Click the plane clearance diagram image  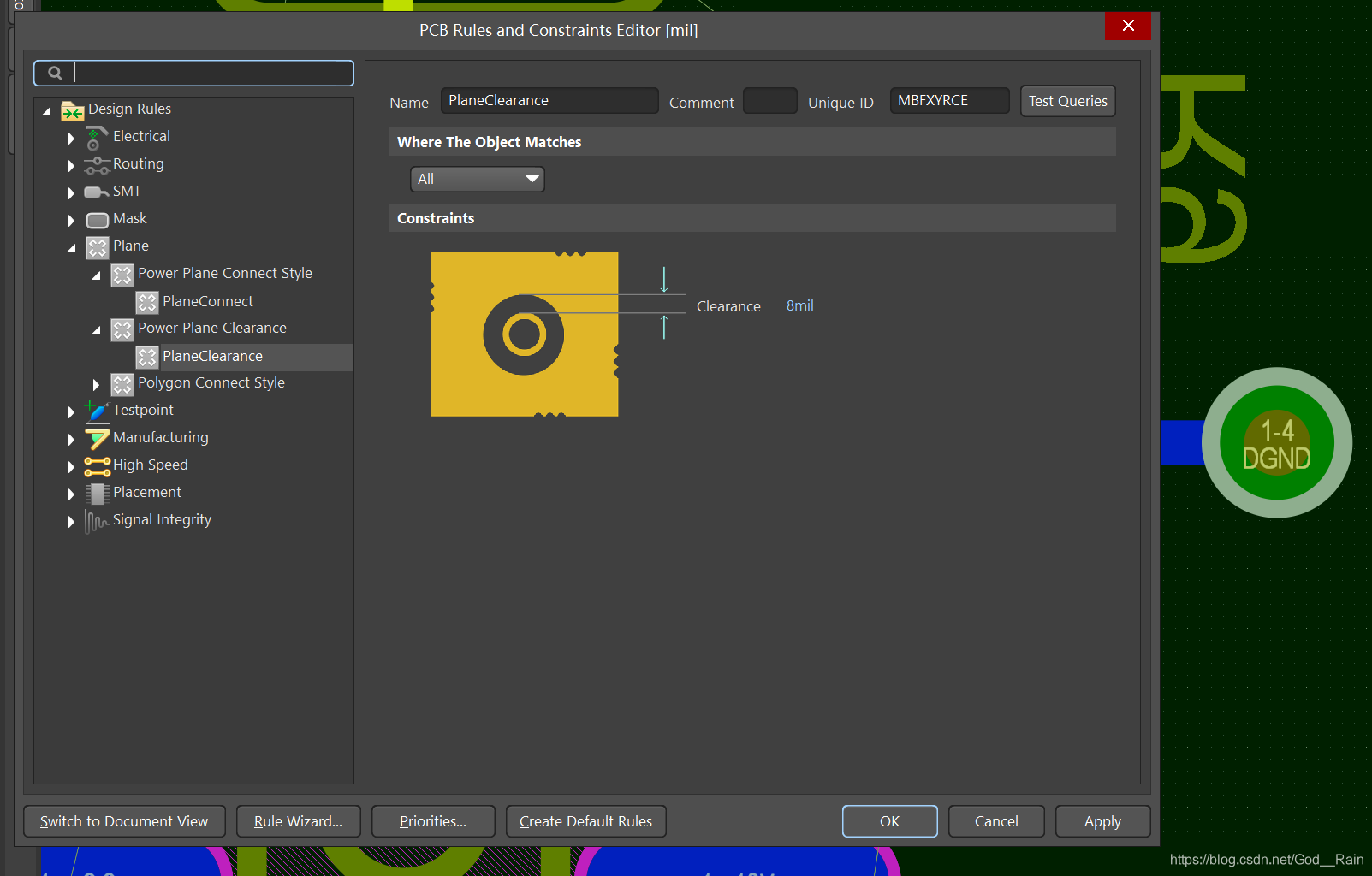click(525, 334)
